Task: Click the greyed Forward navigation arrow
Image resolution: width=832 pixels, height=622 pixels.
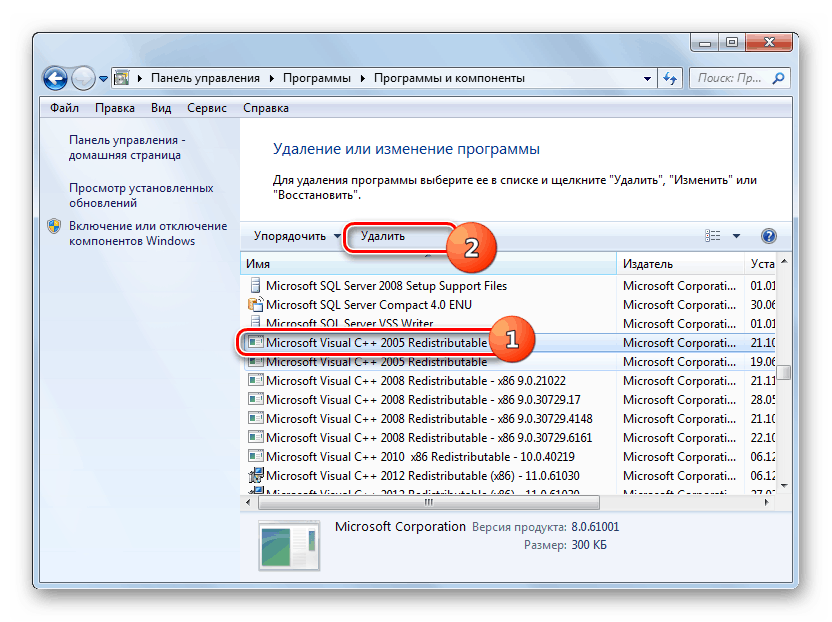Action: click(x=83, y=79)
